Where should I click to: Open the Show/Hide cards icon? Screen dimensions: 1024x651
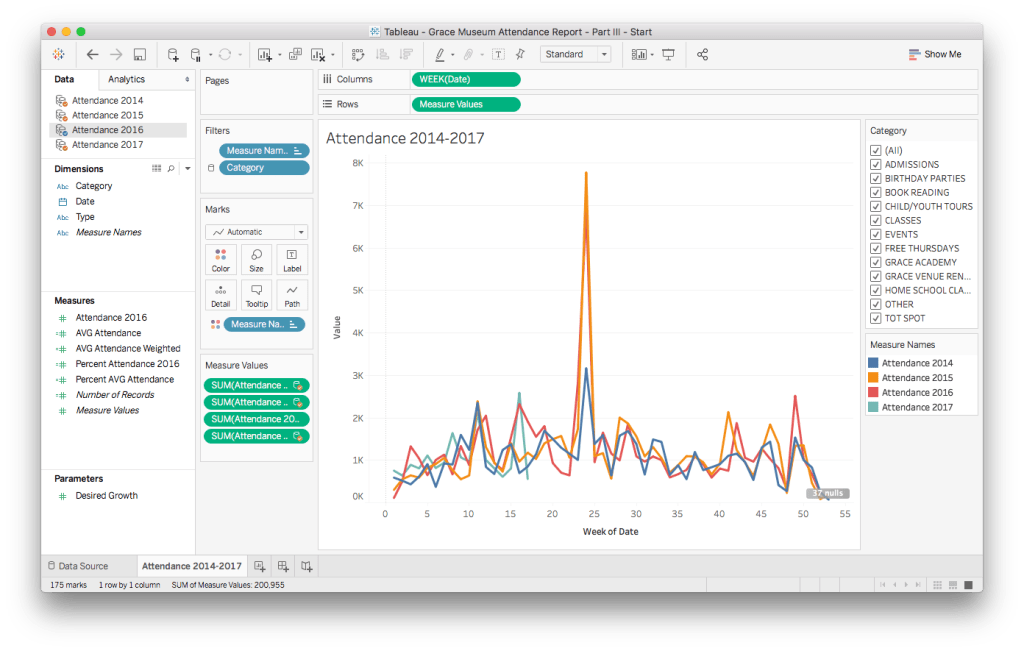pyautogui.click(x=639, y=54)
